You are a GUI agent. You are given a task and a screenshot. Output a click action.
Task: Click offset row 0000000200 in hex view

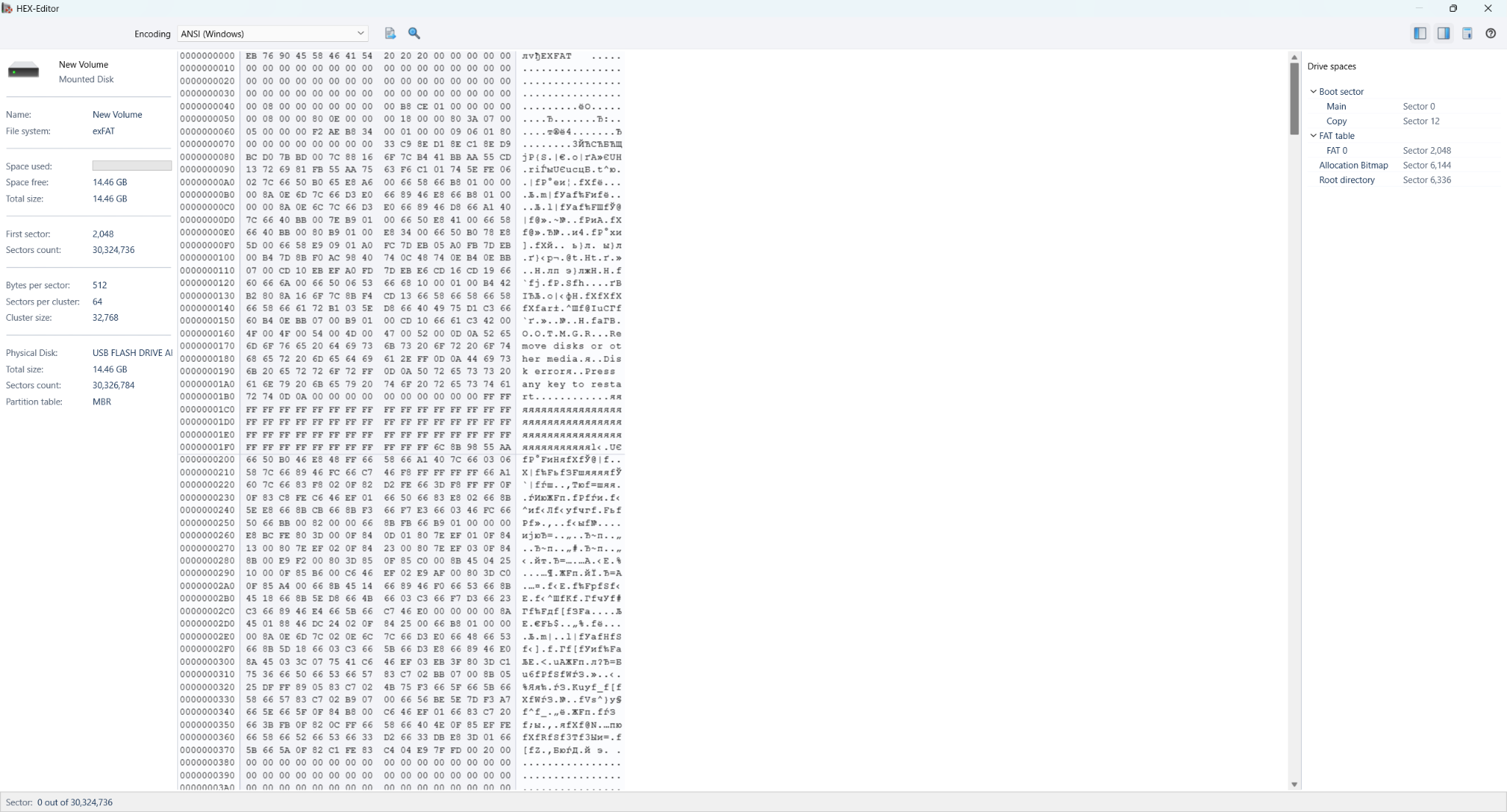[x=208, y=460]
